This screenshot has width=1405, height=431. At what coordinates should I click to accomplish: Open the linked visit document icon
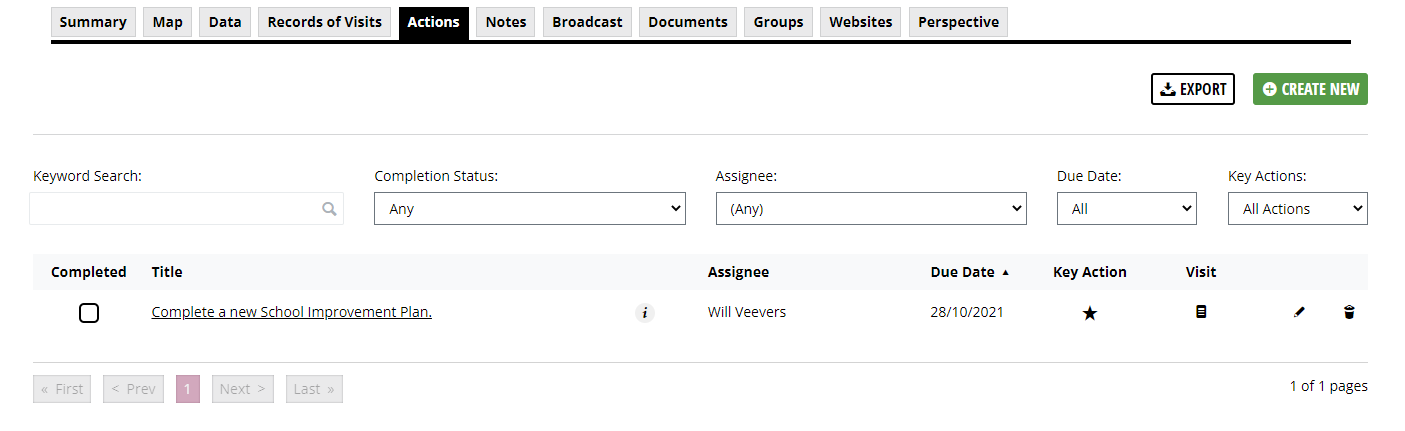pyautogui.click(x=1201, y=312)
